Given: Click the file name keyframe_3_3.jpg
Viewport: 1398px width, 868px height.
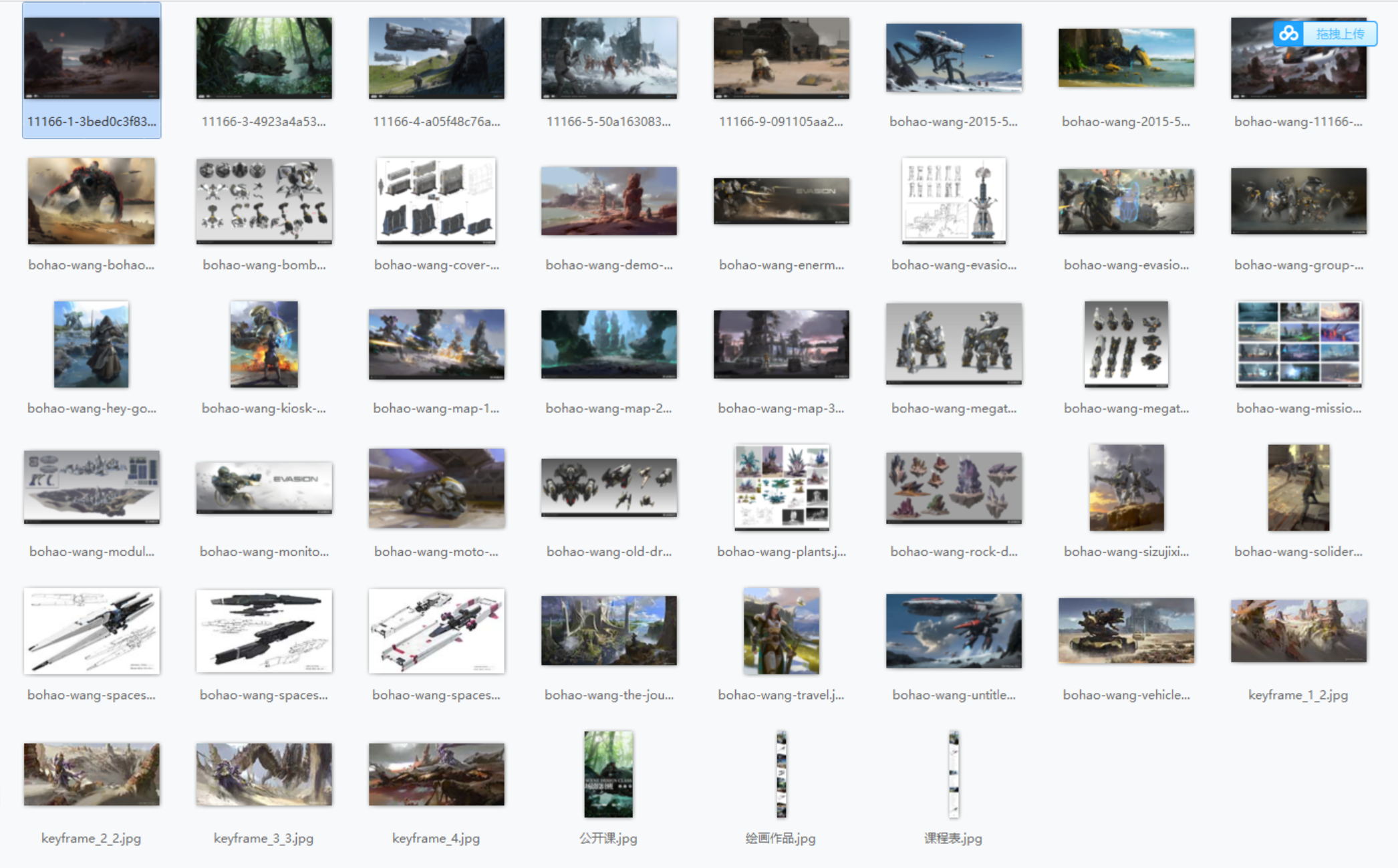Looking at the screenshot, I should point(264,839).
